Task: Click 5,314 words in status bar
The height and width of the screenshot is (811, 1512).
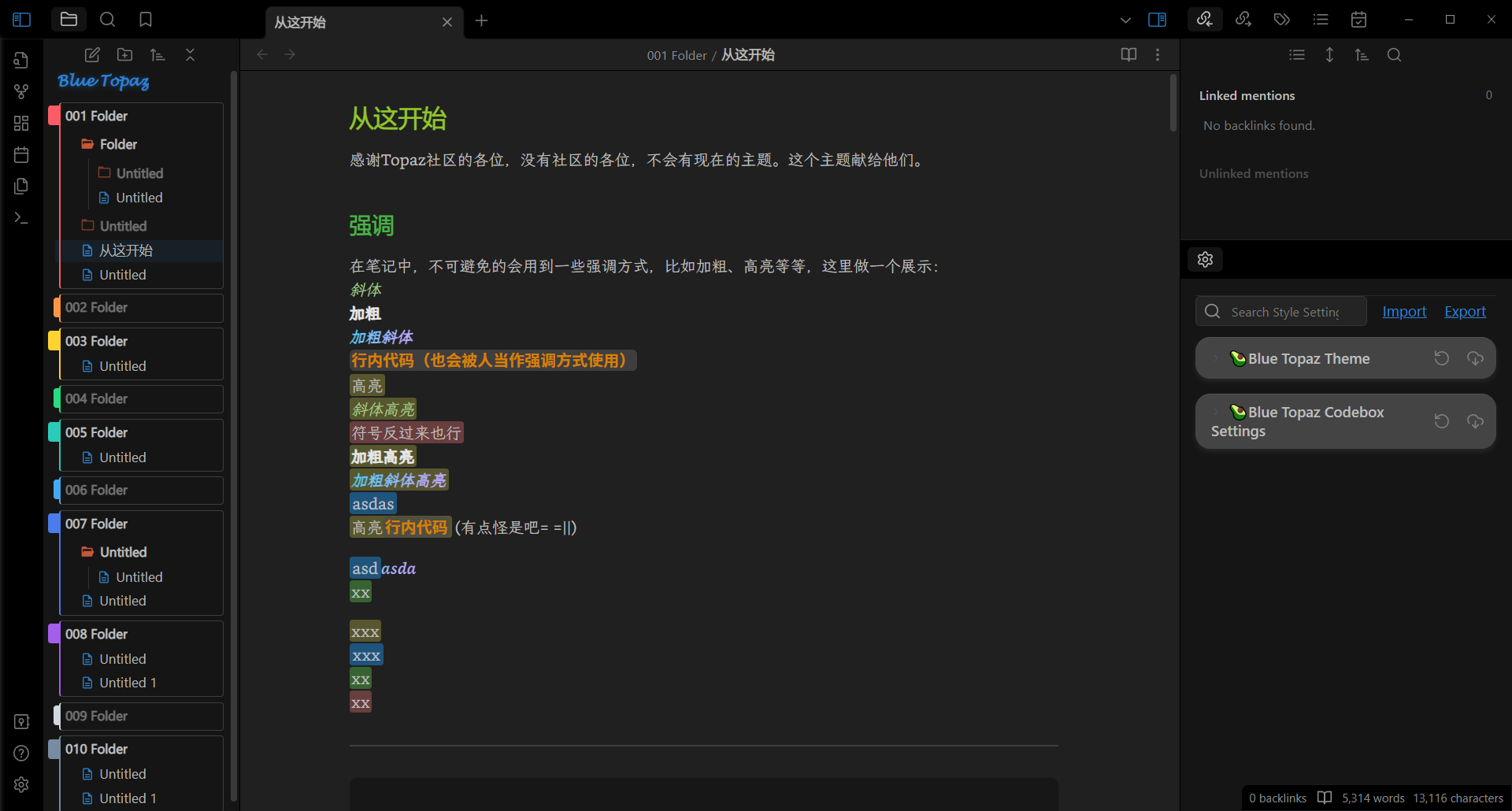Action: click(1373, 798)
